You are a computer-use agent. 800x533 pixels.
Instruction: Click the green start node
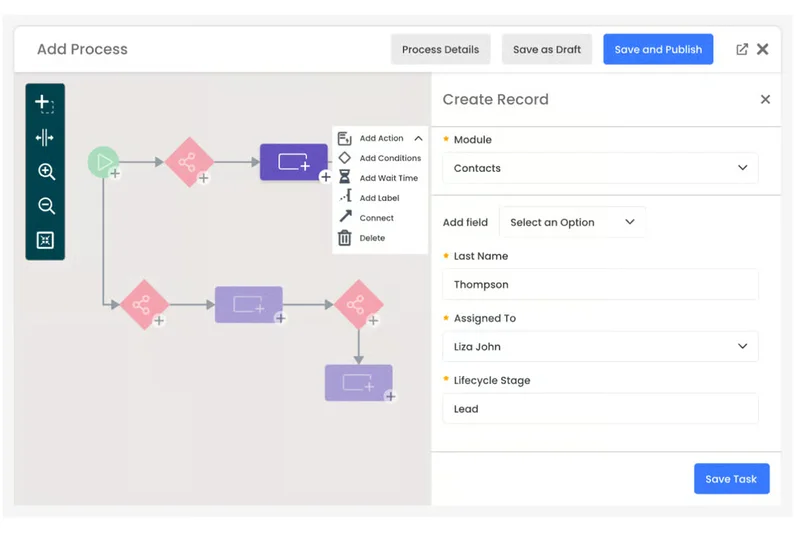(103, 162)
